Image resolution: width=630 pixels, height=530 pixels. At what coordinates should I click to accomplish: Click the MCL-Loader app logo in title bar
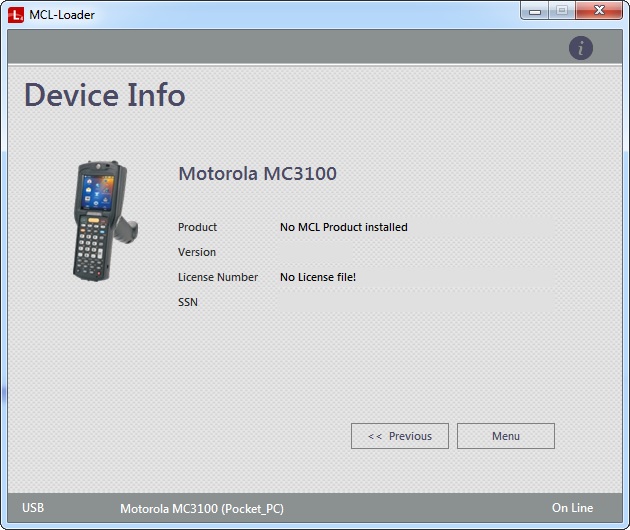[x=16, y=15]
